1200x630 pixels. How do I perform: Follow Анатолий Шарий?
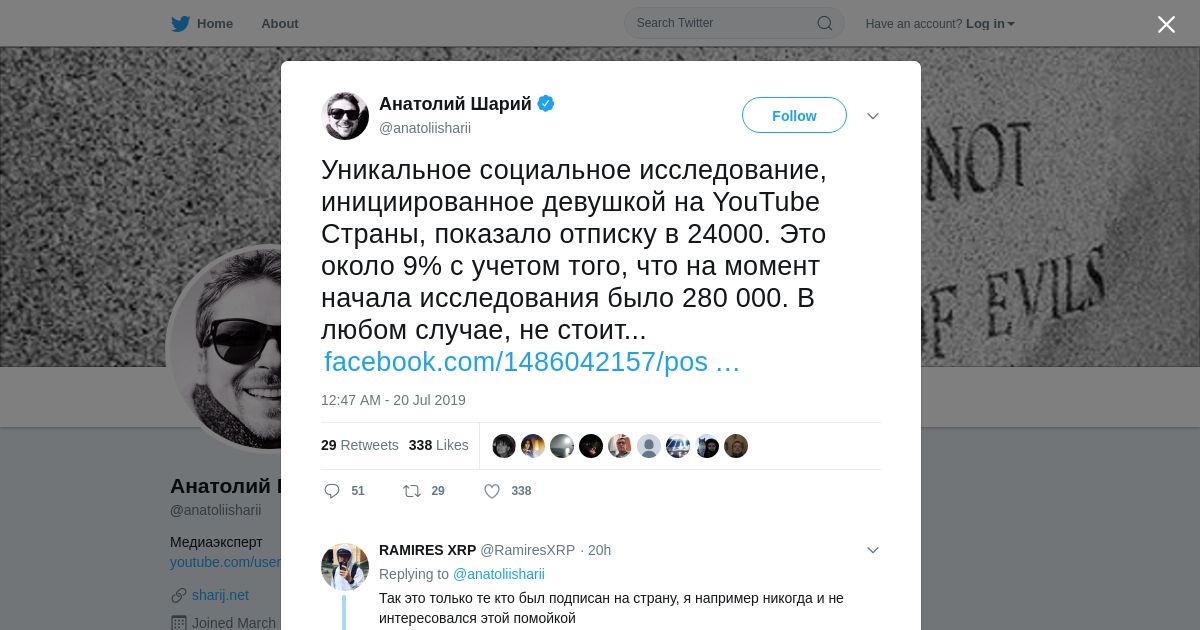point(794,115)
